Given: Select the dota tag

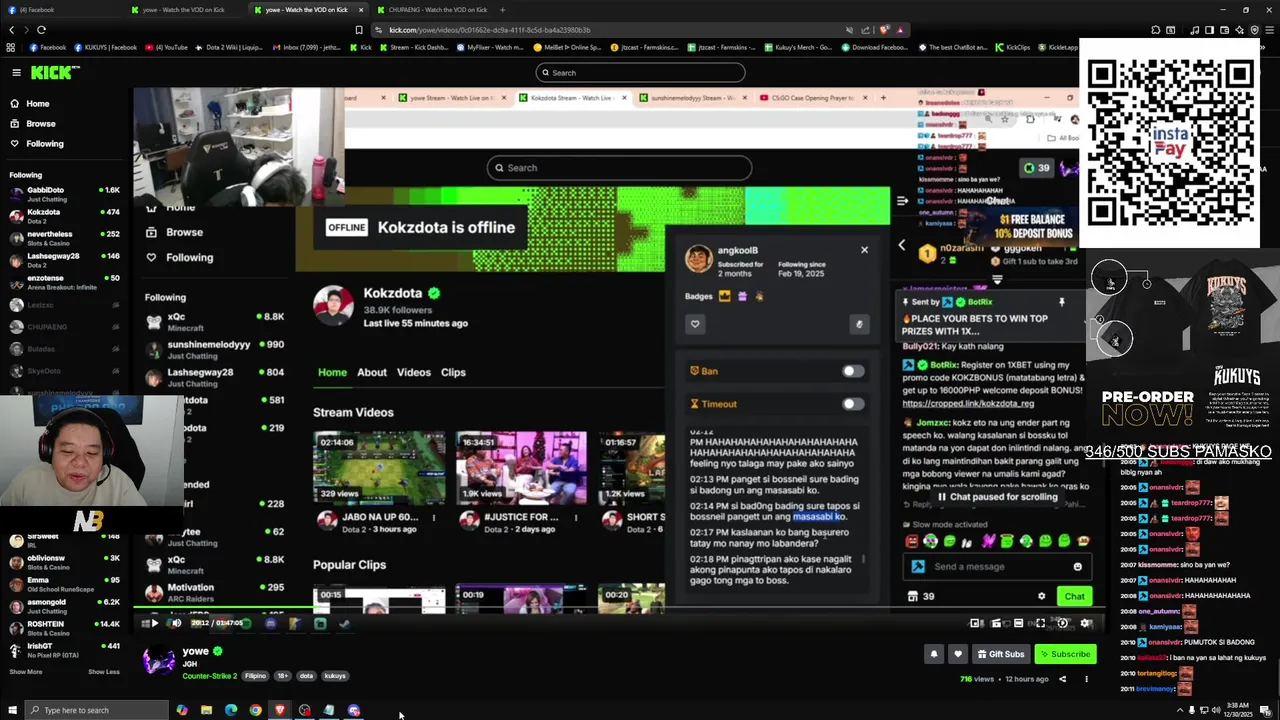Looking at the screenshot, I should (x=306, y=676).
